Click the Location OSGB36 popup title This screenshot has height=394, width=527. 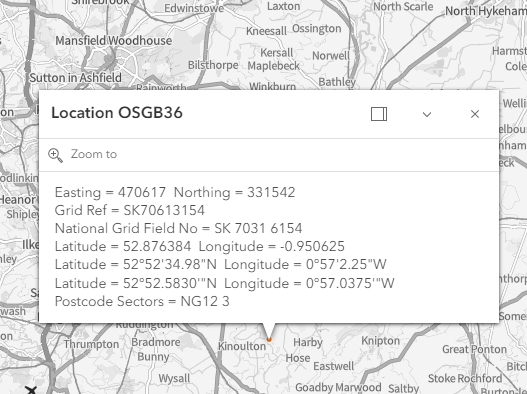click(x=117, y=113)
